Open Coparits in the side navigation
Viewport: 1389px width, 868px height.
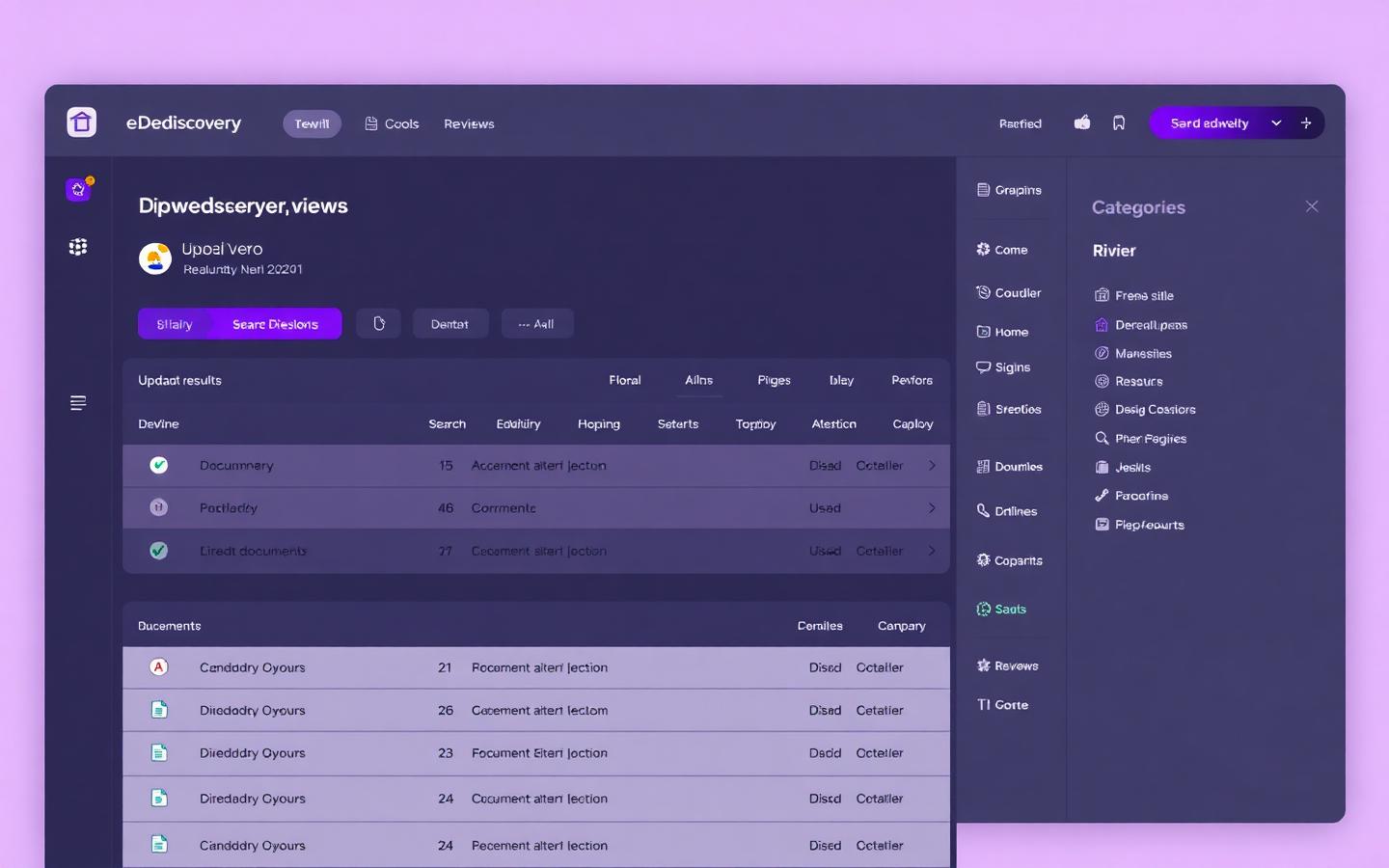tap(1009, 560)
